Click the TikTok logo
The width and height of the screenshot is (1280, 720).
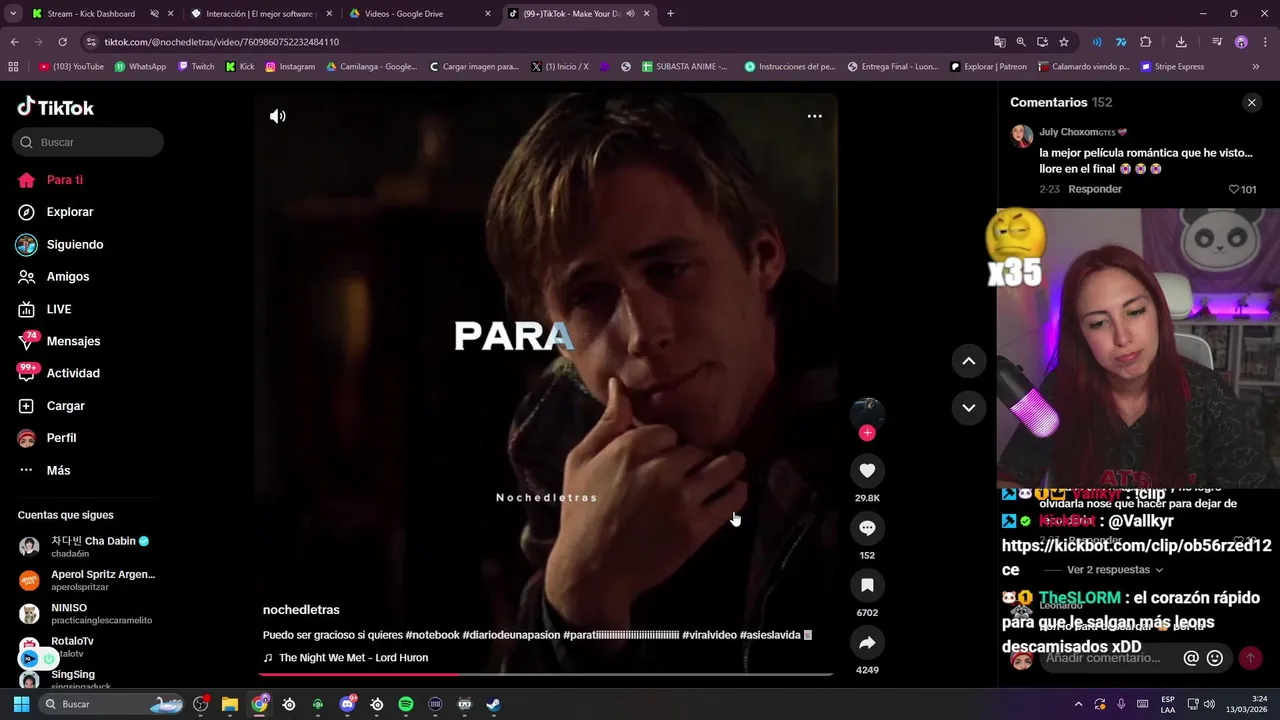tap(56, 107)
